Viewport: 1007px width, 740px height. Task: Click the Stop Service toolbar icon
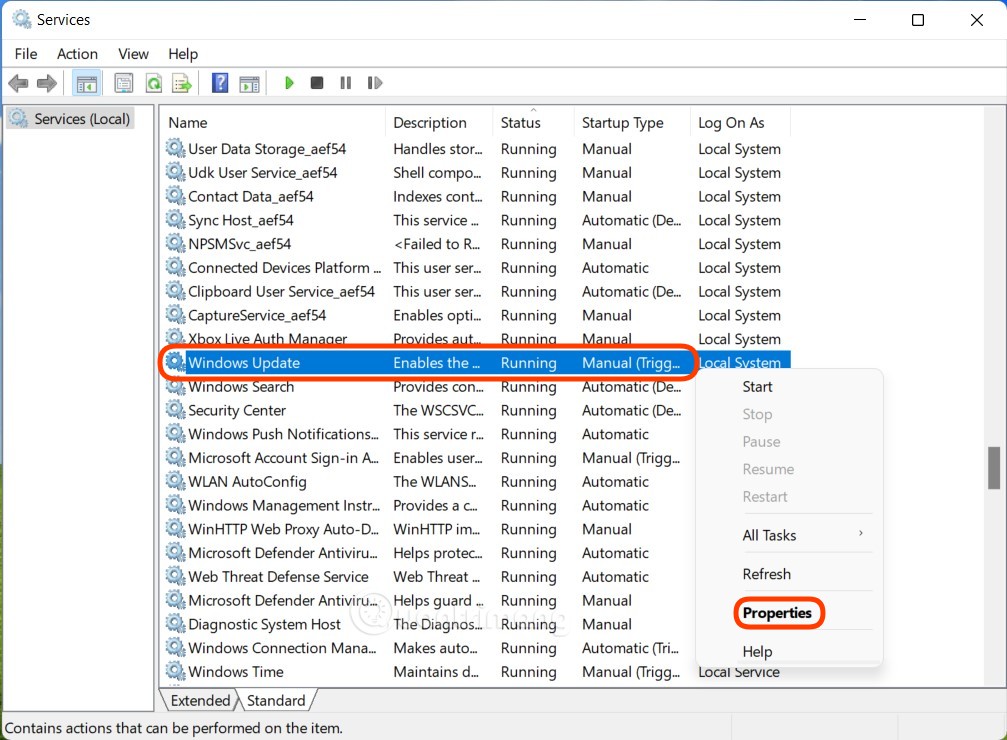tap(316, 83)
